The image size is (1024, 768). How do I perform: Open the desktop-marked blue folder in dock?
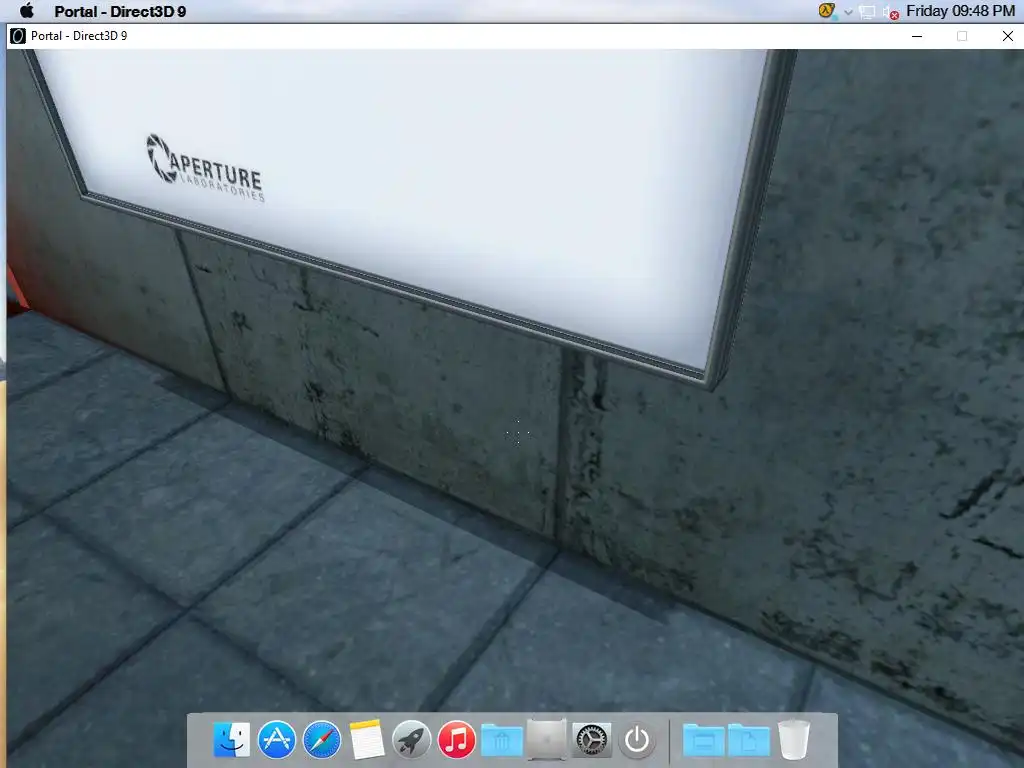coord(703,741)
